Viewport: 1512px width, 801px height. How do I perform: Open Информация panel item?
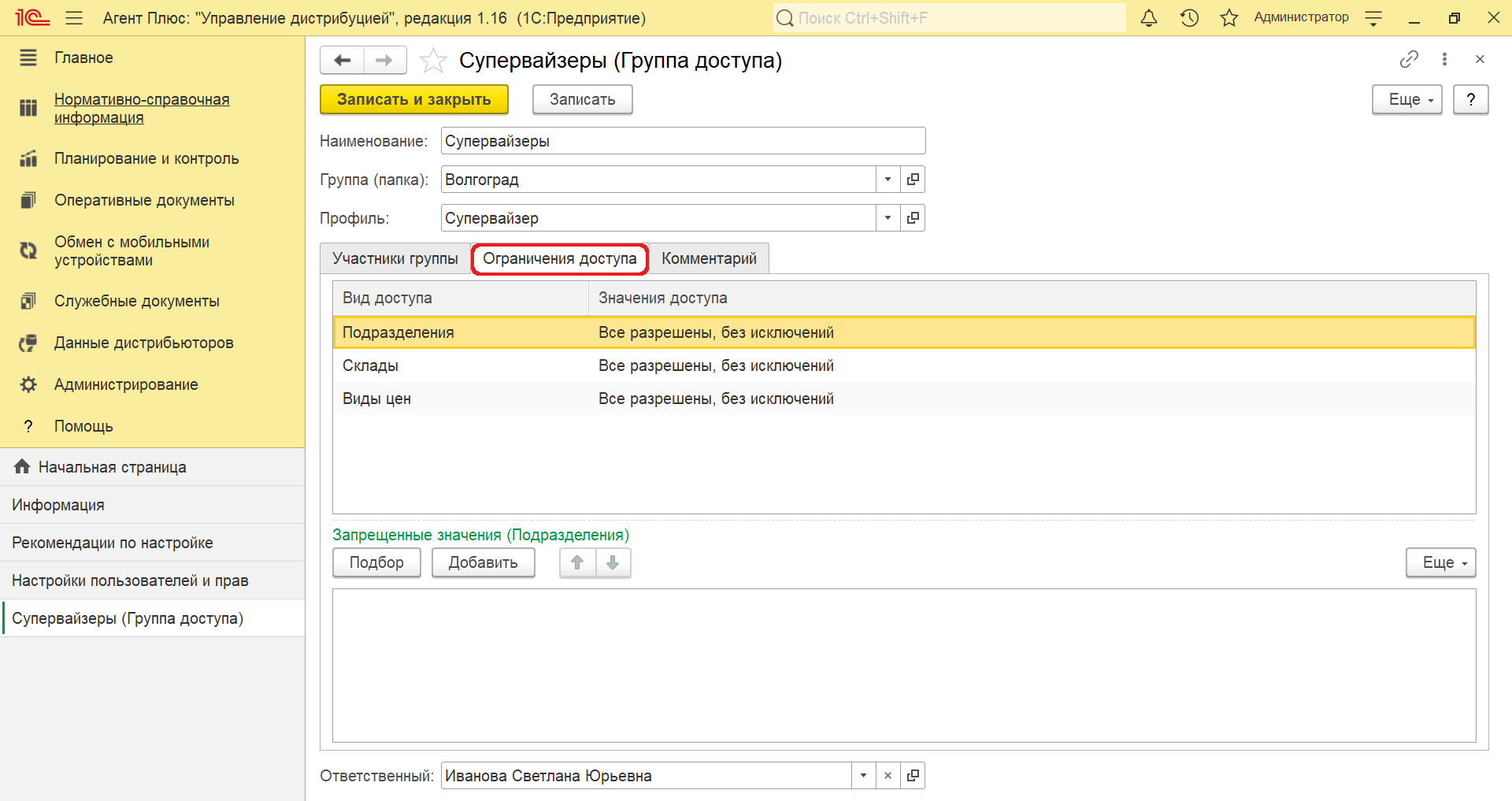(x=153, y=505)
